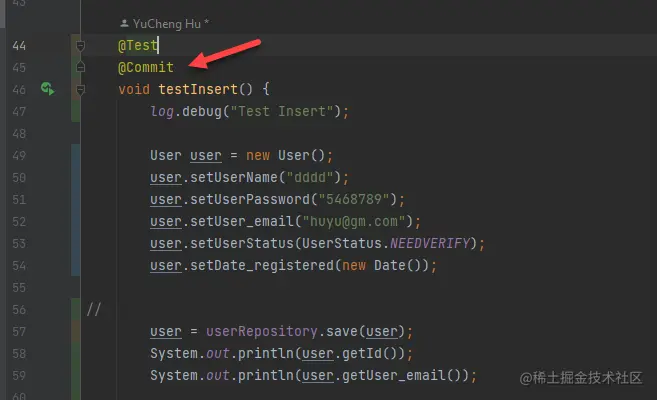The width and height of the screenshot is (657, 400).
Task: Click line number 49 in the gutter
Action: pyautogui.click(x=19, y=156)
